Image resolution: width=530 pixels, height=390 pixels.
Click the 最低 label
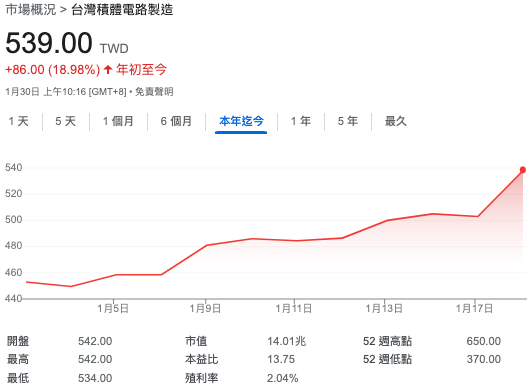click(18, 378)
